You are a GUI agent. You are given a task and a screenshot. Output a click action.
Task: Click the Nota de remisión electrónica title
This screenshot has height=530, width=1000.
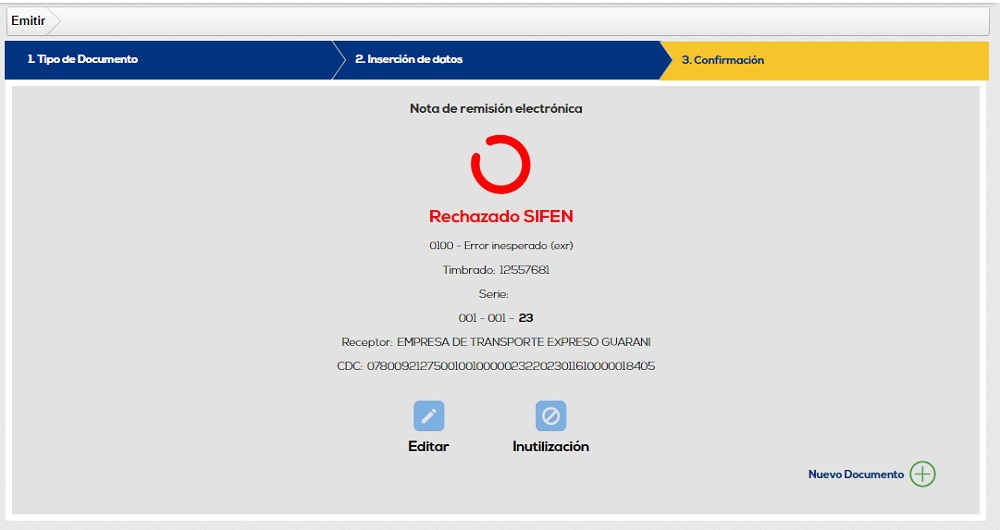496,108
